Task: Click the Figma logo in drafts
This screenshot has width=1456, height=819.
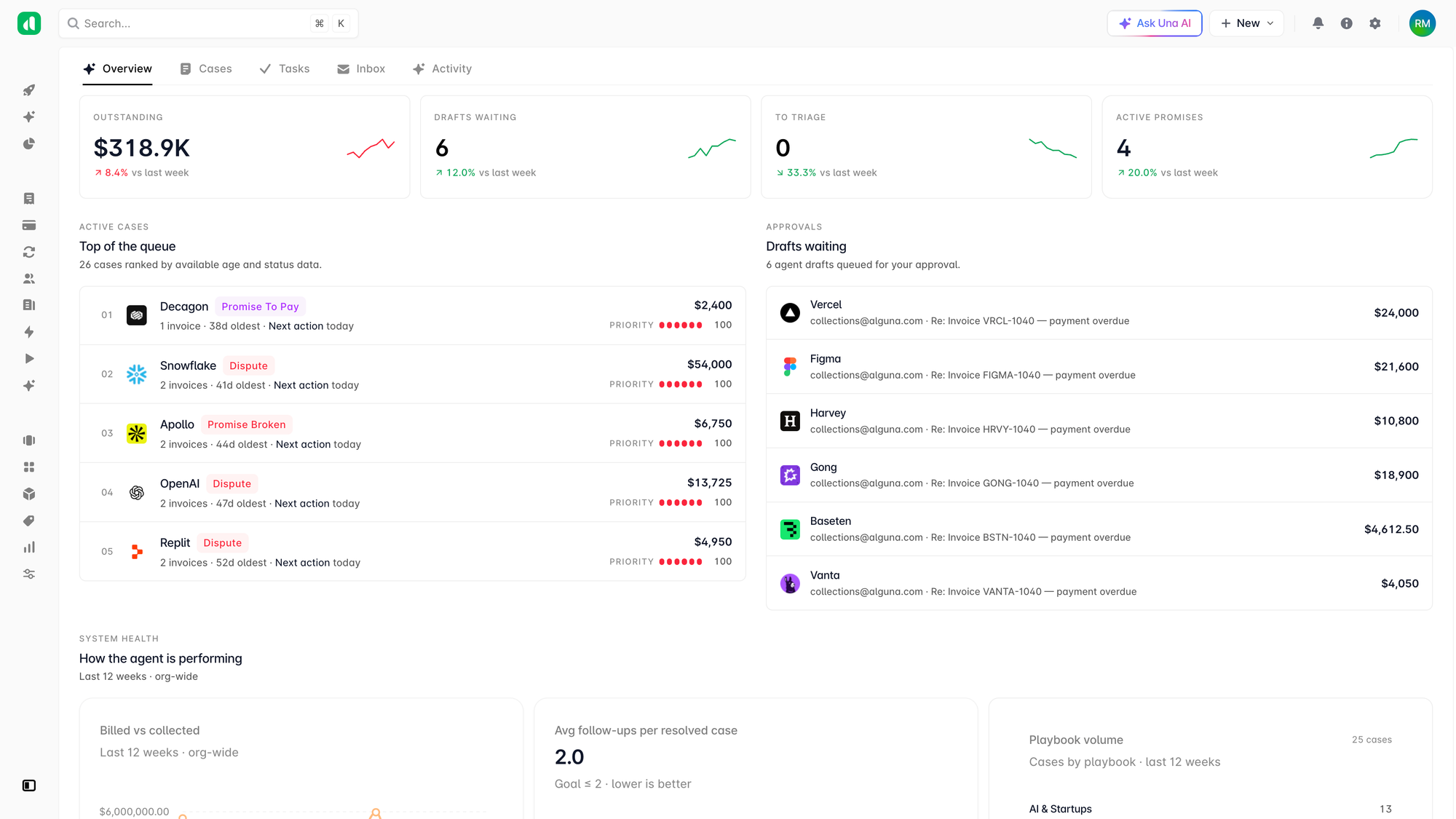Action: tap(790, 367)
